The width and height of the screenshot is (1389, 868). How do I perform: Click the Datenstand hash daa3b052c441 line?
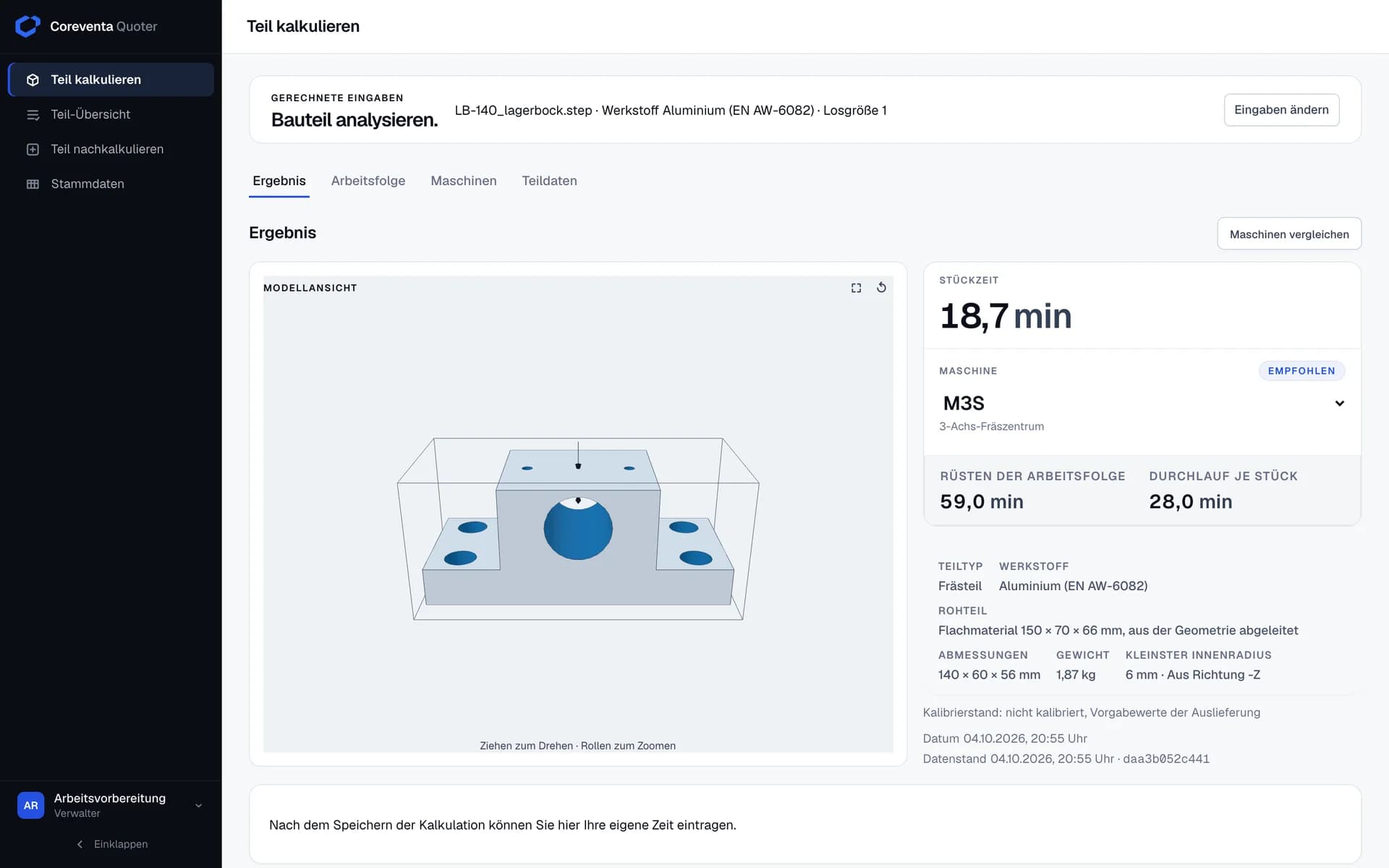[1066, 759]
